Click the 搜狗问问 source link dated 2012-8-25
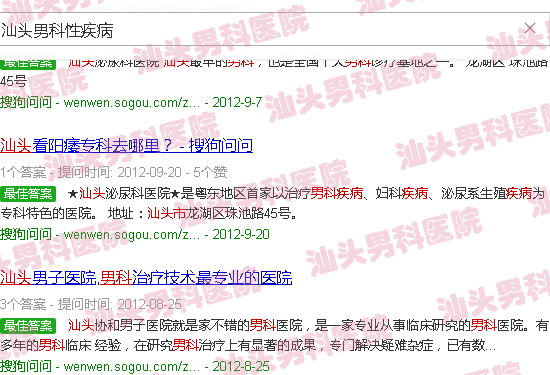The image size is (550, 375). click(x=135, y=367)
